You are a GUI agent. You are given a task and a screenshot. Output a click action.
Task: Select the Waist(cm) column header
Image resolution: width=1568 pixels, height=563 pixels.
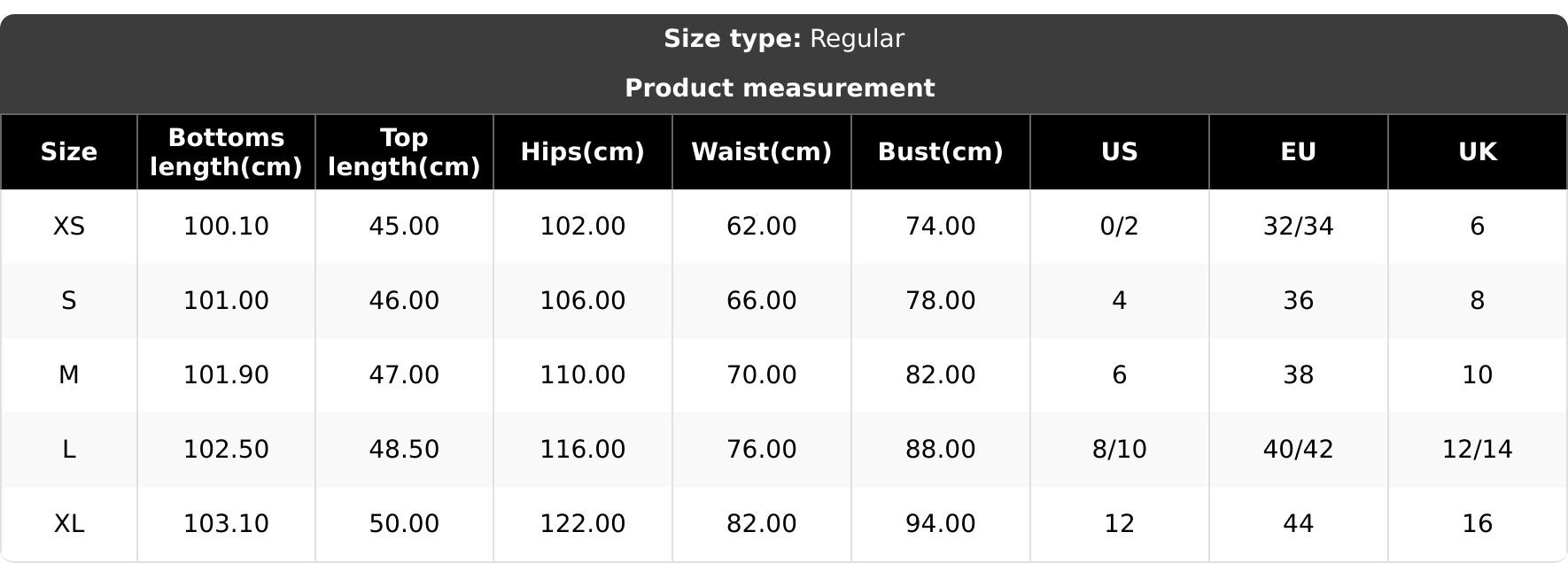761,152
